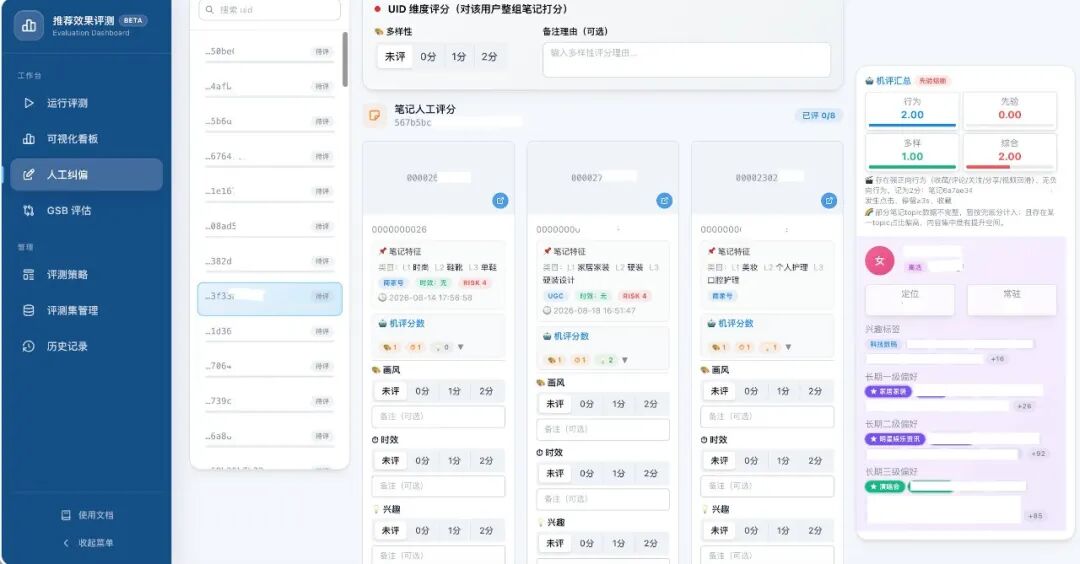Open note 000027 via its external link icon
This screenshot has width=1080, height=564.
664,200
